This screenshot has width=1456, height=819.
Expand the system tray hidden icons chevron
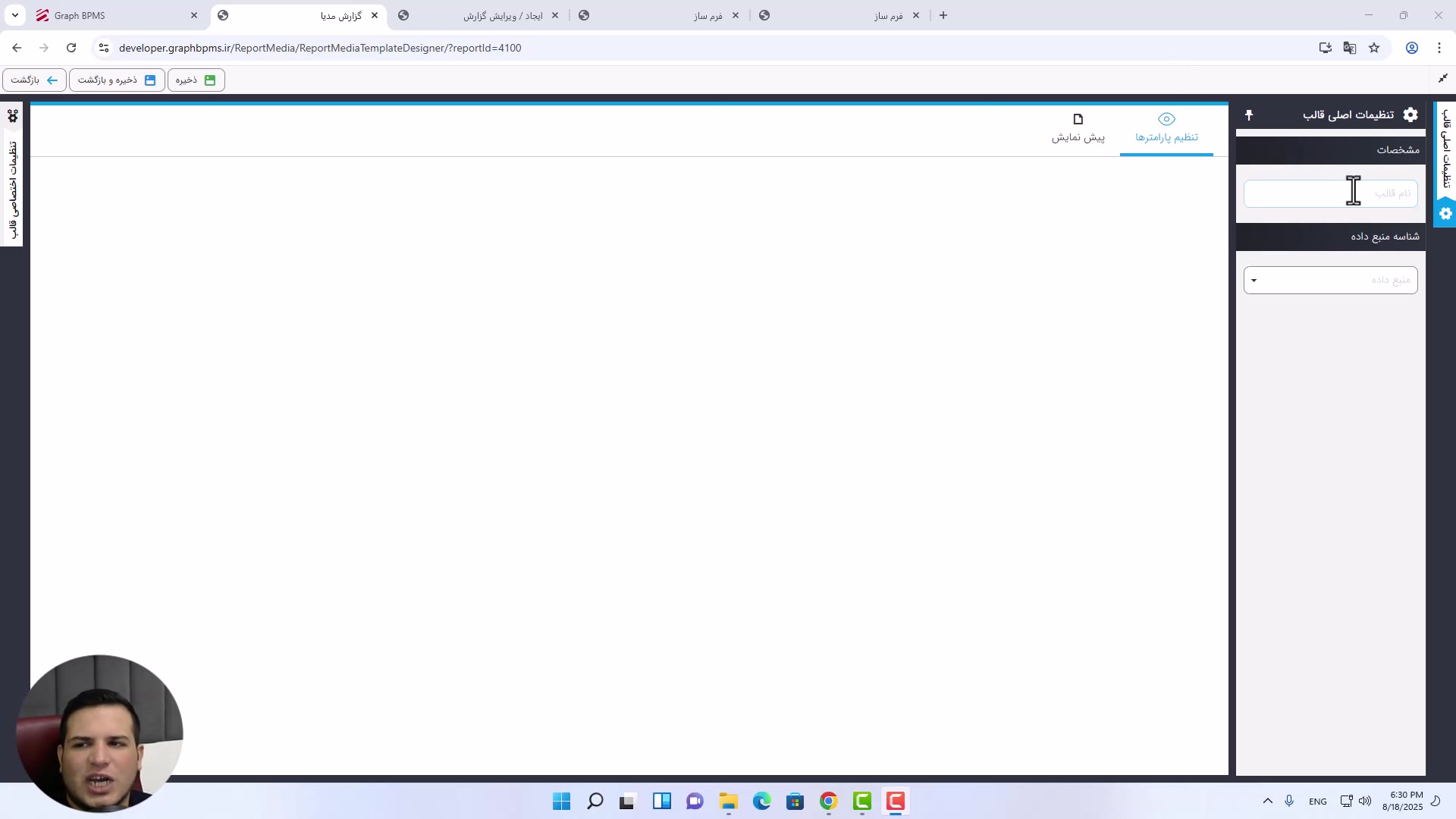click(x=1267, y=802)
